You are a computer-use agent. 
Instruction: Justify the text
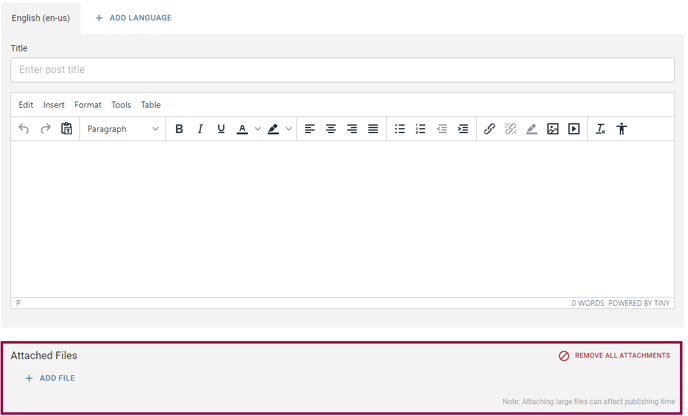click(373, 129)
